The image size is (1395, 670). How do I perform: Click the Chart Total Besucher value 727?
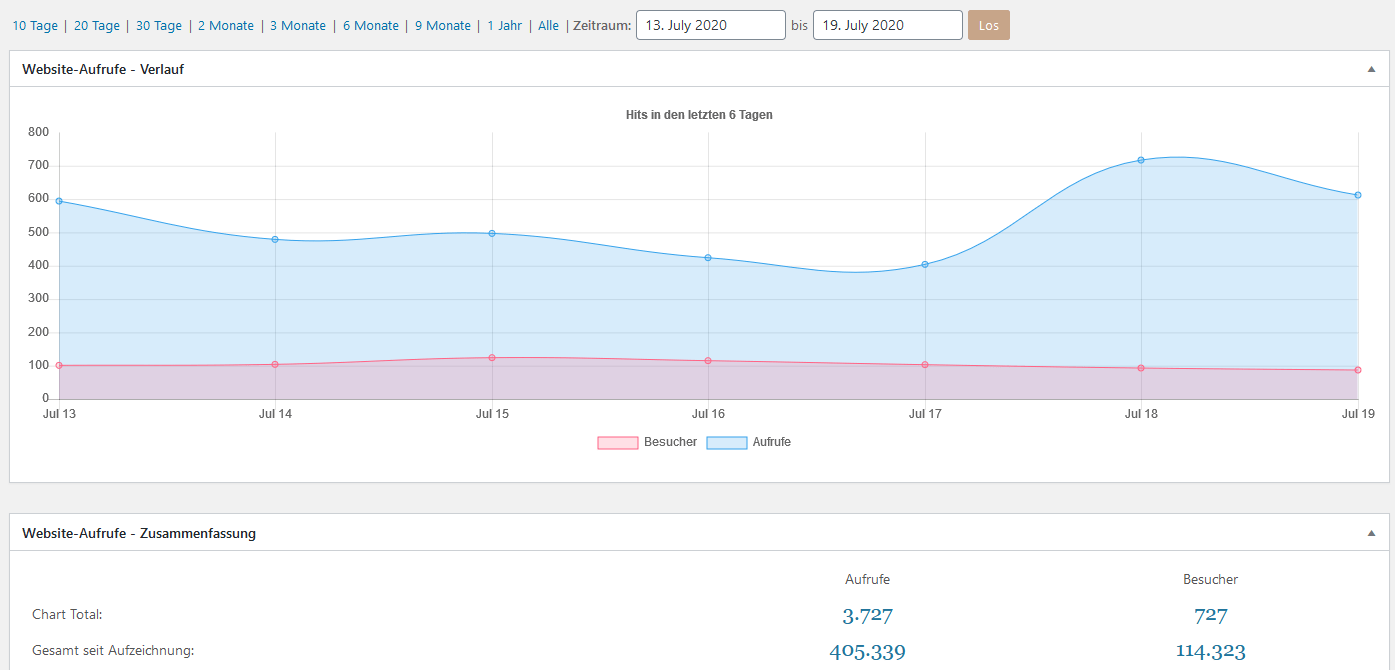[x=1210, y=616]
